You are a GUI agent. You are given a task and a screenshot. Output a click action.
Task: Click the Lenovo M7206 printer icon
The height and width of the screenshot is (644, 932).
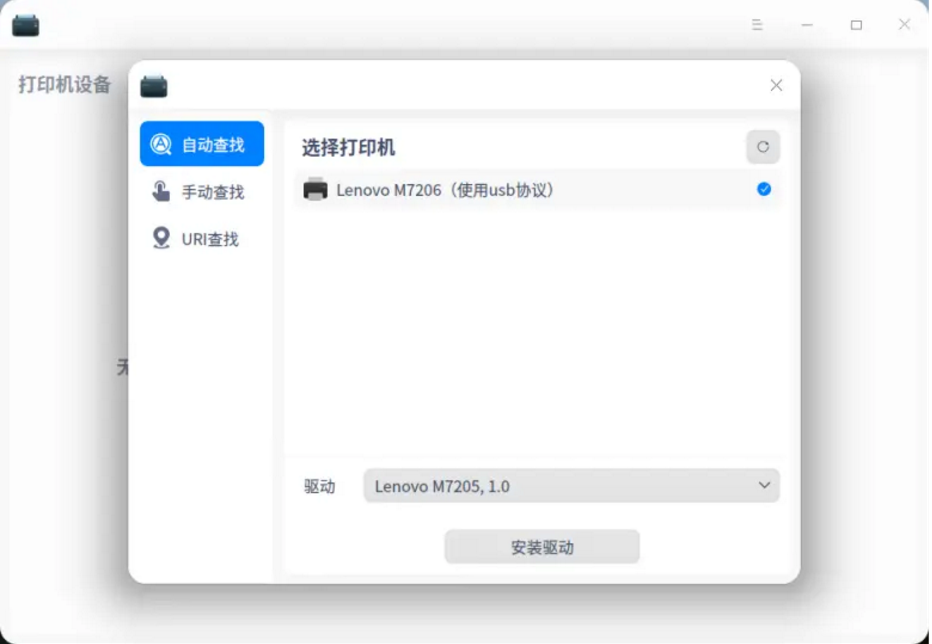click(315, 190)
